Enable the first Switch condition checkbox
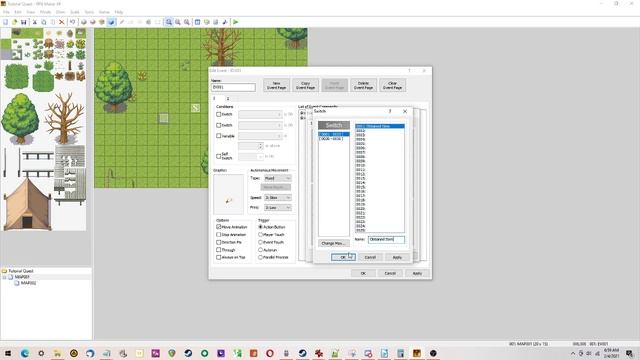 (x=219, y=114)
